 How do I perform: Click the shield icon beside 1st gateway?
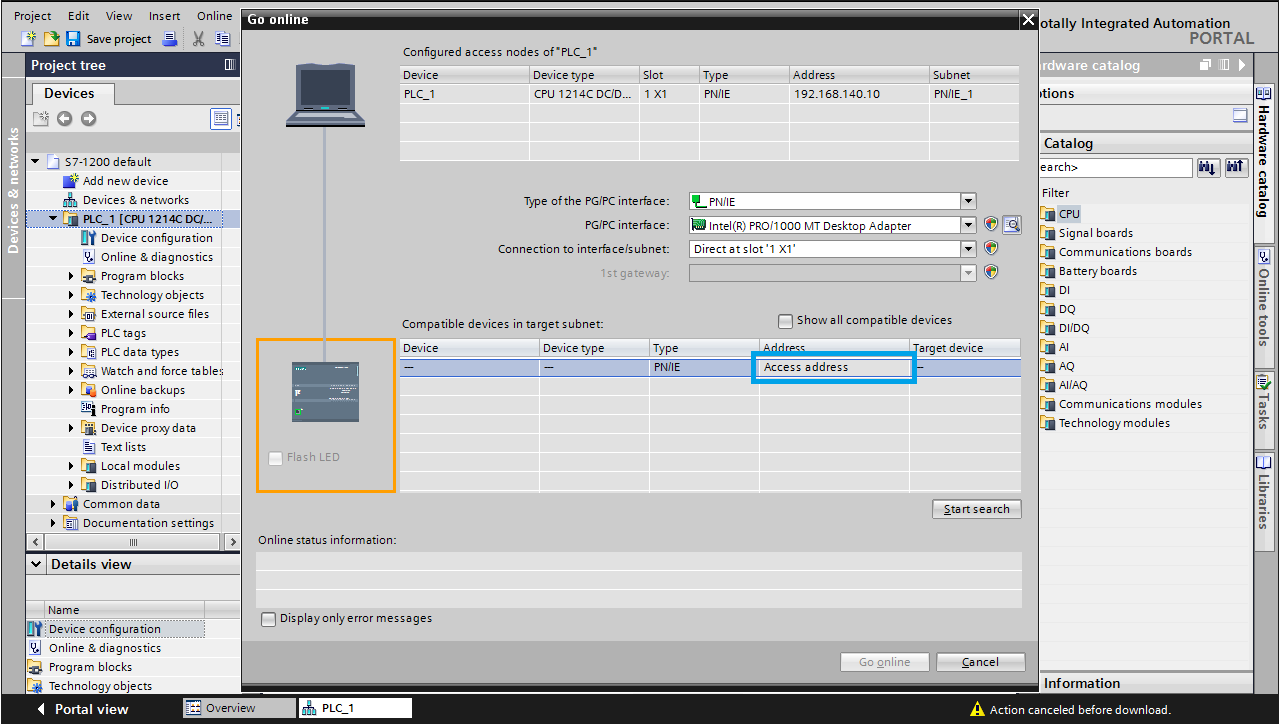pyautogui.click(x=991, y=272)
